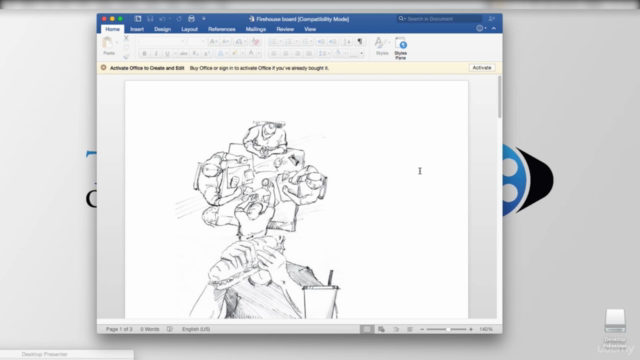This screenshot has height=360, width=640.
Task: Adjust the zoom slider in status bar
Action: (x=447, y=329)
